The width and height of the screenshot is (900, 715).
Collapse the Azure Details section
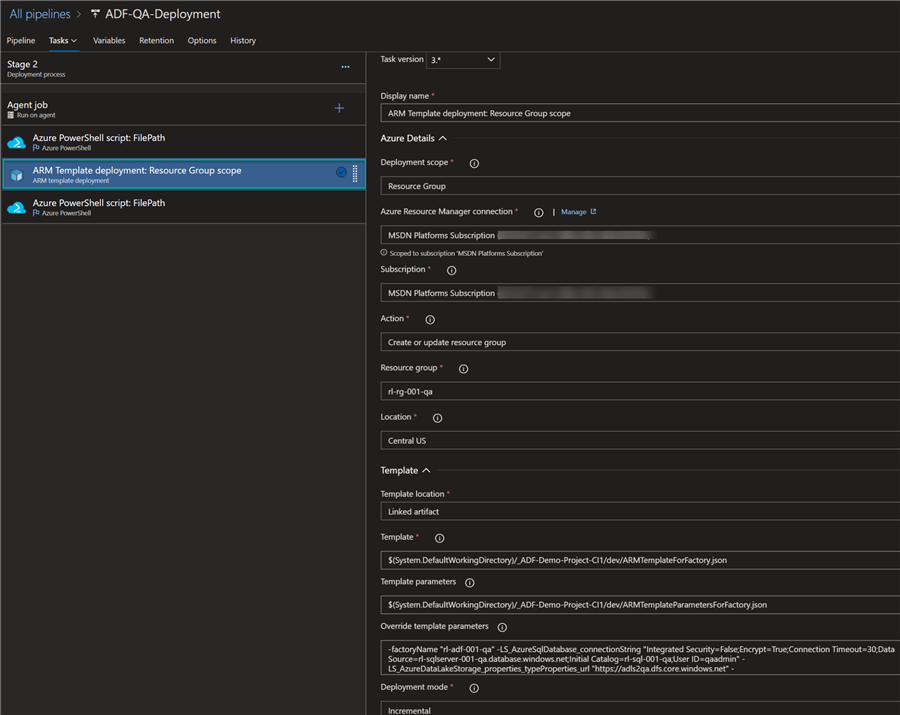[443, 139]
